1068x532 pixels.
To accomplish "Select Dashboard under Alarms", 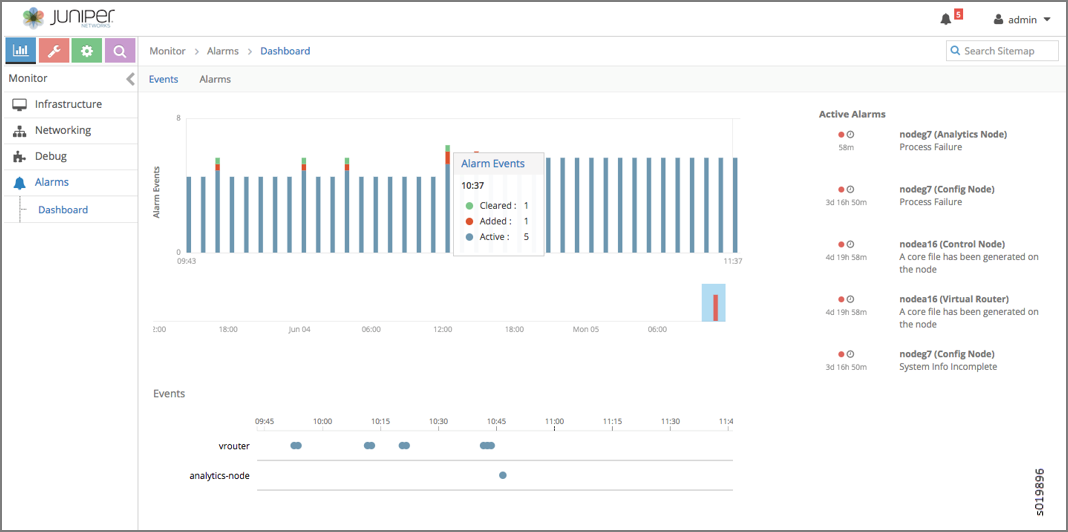I will pos(63,210).
